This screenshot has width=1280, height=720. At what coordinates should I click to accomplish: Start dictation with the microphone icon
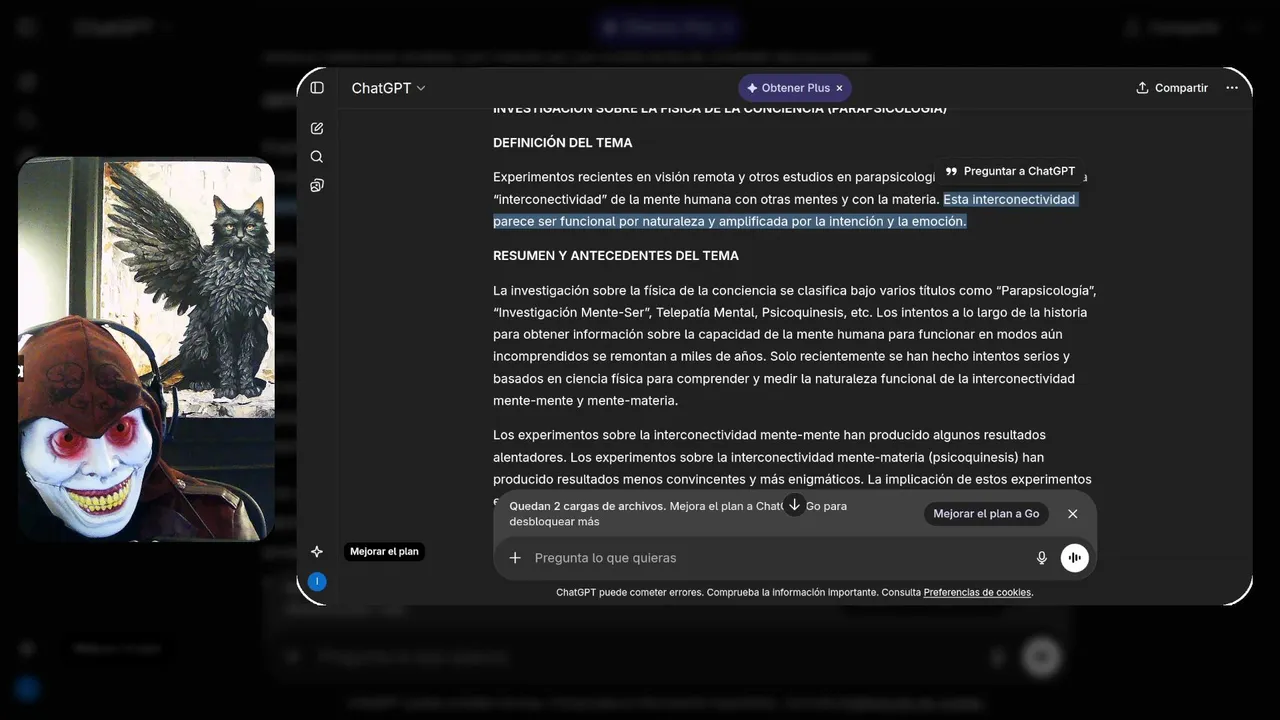click(x=1042, y=558)
